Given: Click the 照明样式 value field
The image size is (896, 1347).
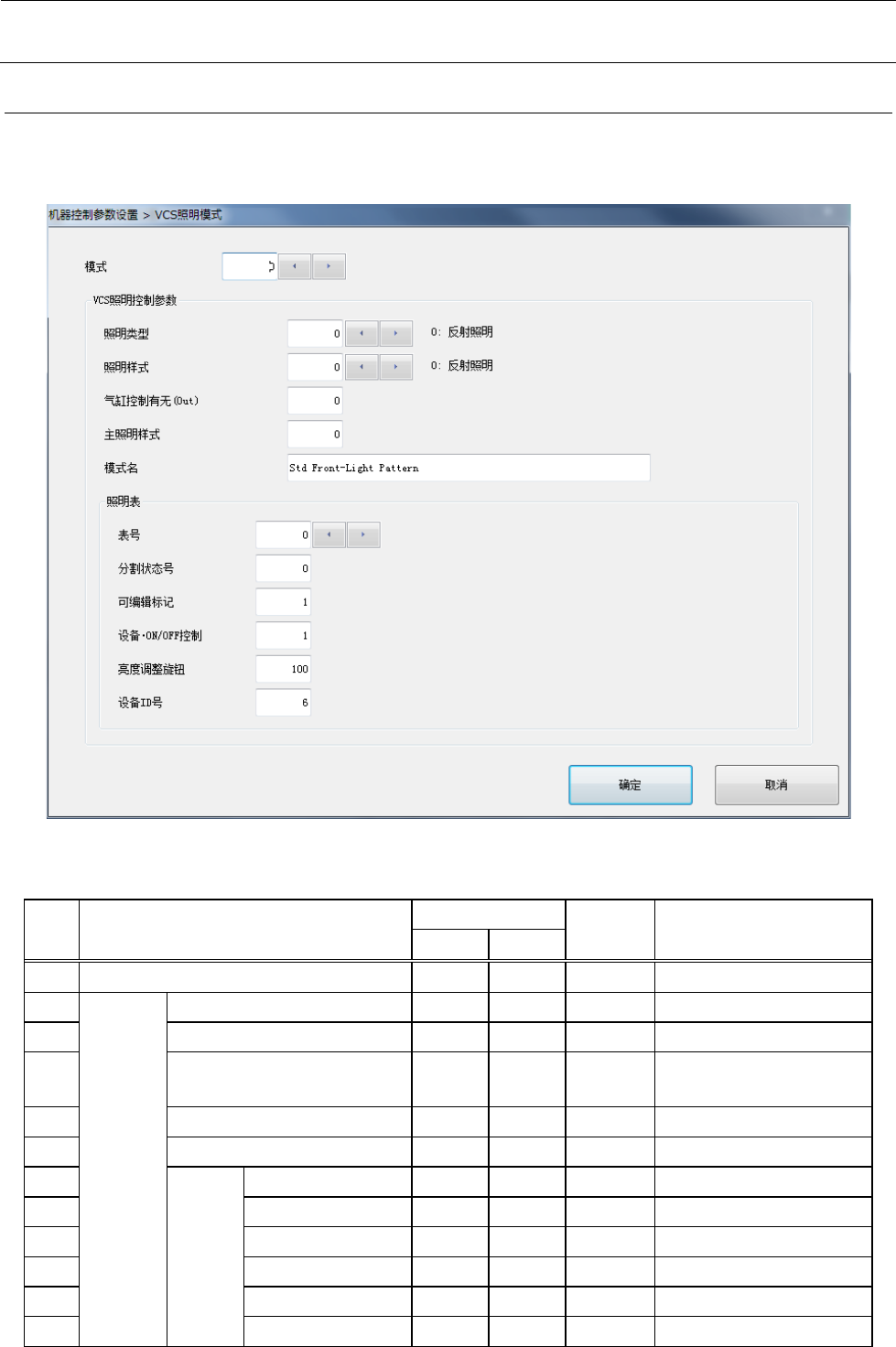Looking at the screenshot, I should (315, 367).
